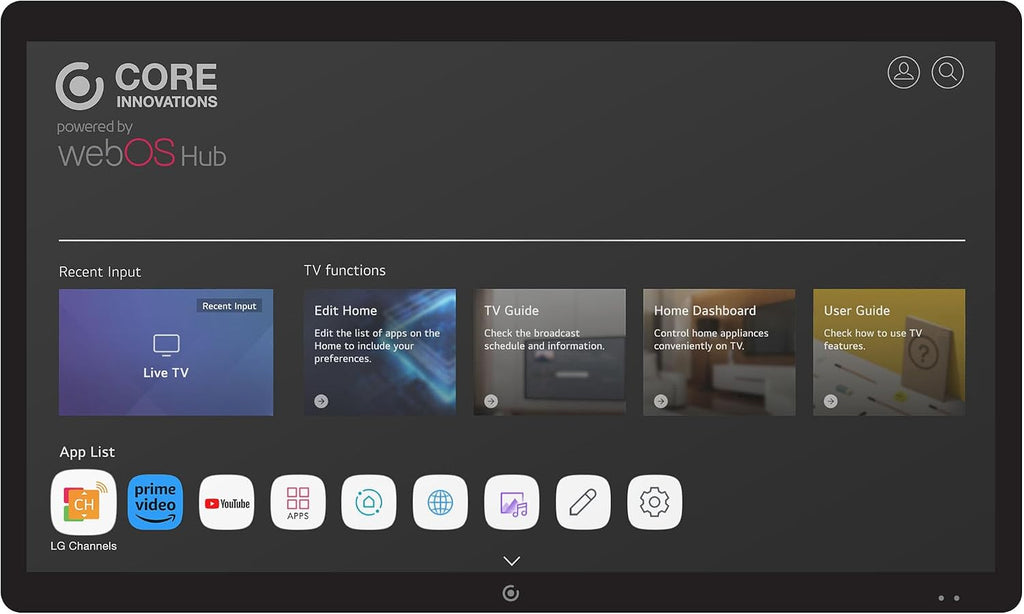Open the user account profile icon
This screenshot has height=614, width=1024.
pos(904,73)
